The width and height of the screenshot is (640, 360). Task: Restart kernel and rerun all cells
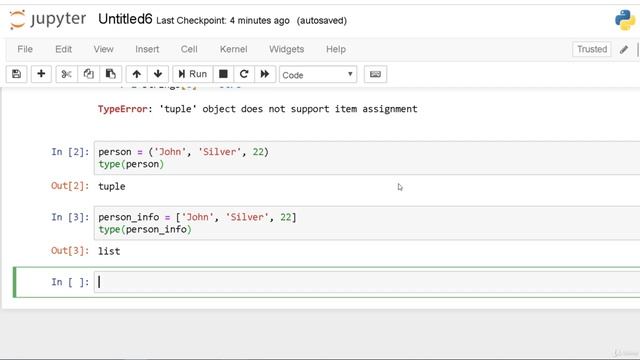pyautogui.click(x=265, y=74)
